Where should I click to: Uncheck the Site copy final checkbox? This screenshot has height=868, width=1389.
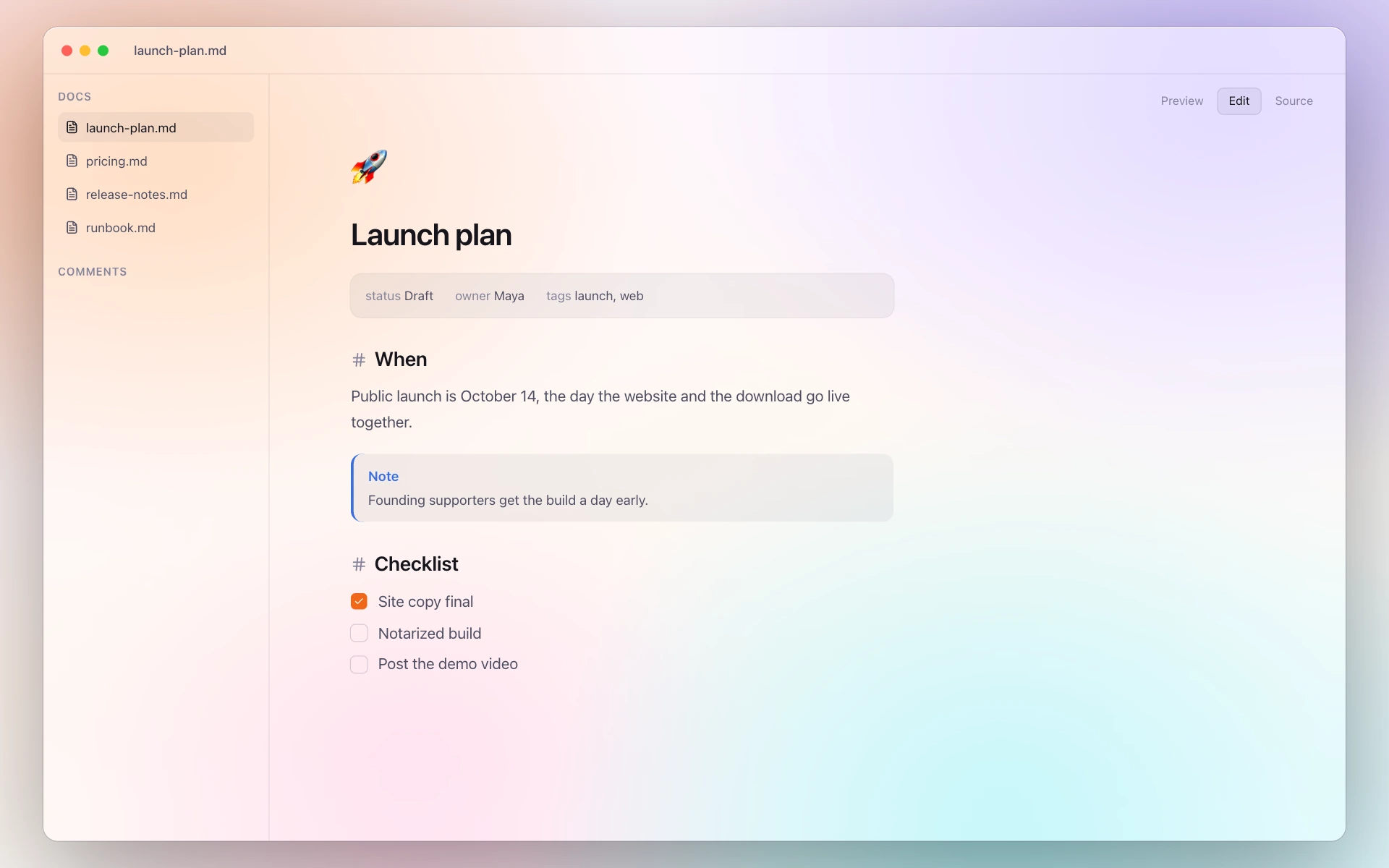(x=359, y=601)
